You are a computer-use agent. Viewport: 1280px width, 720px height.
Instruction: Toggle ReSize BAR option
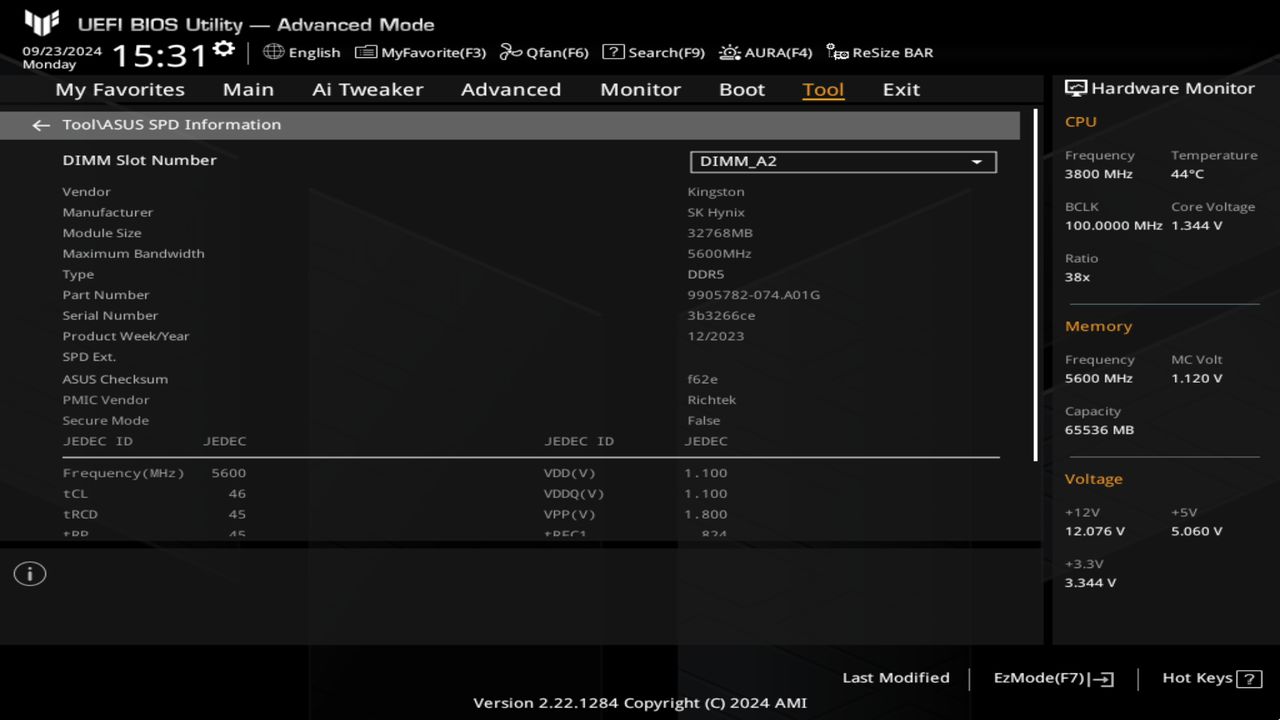tap(880, 52)
